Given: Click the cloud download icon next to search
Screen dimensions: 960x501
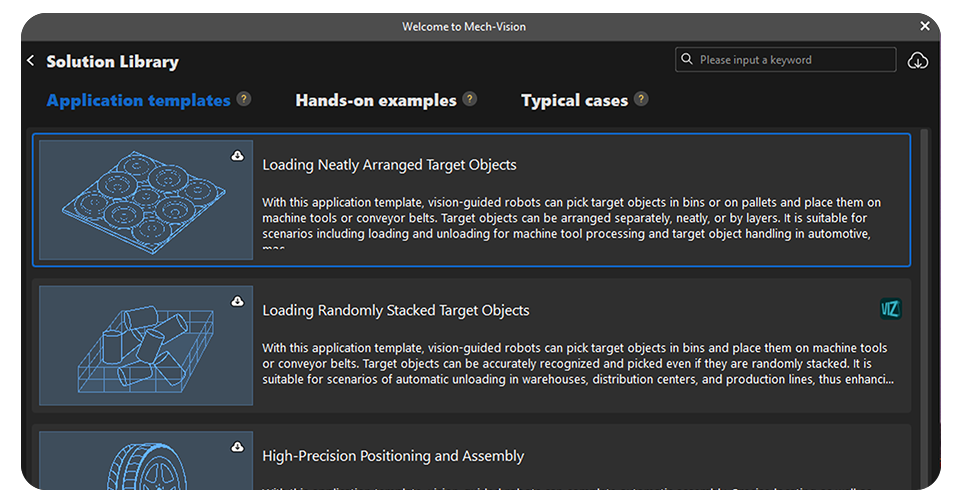Looking at the screenshot, I should (917, 61).
